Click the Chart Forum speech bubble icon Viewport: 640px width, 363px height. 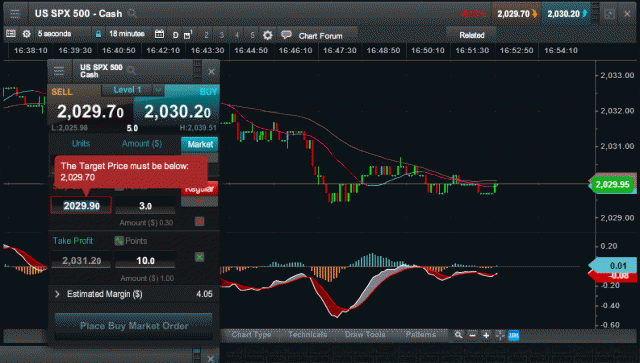(x=287, y=35)
